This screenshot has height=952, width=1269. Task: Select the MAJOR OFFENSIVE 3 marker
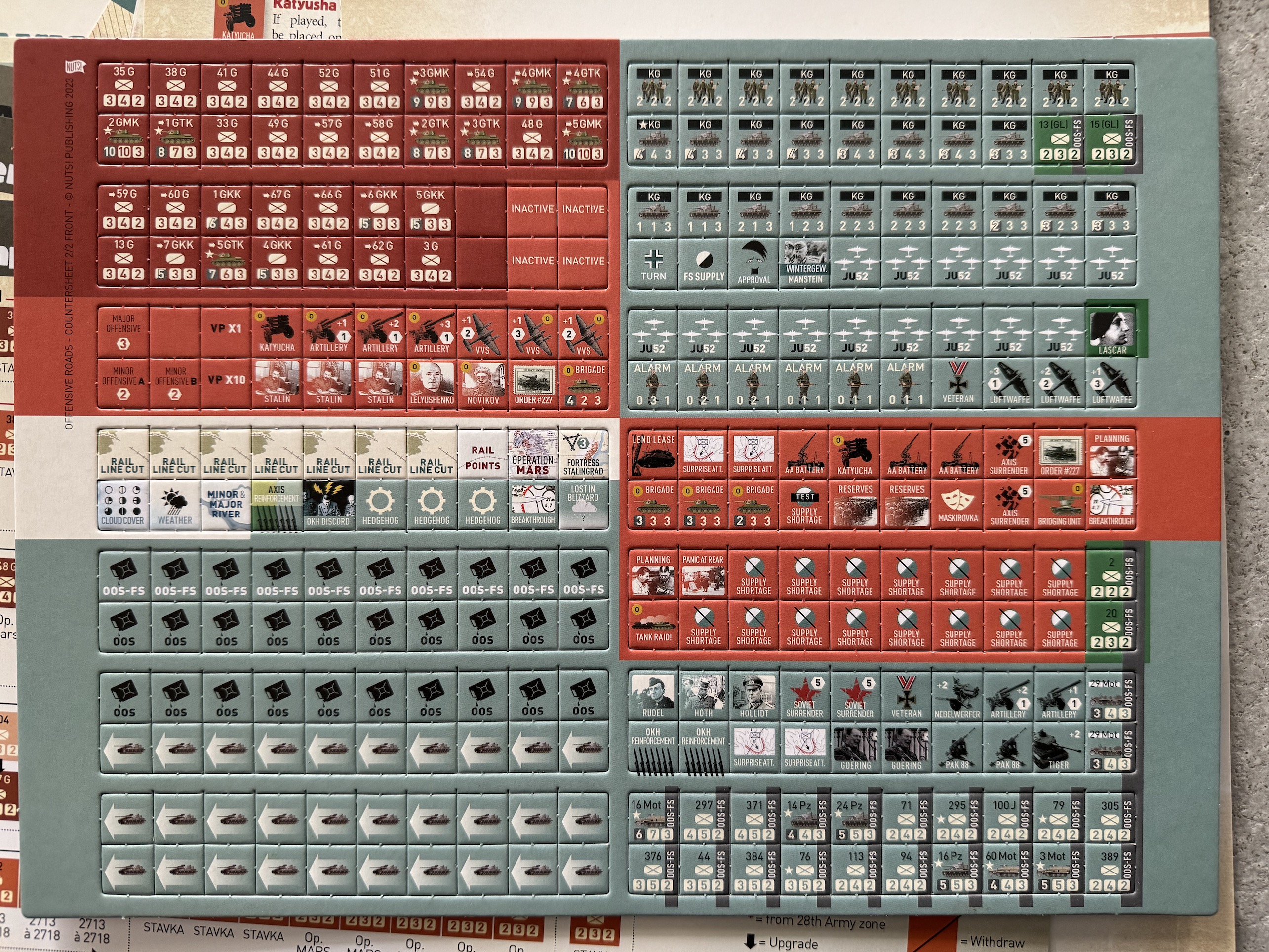pyautogui.click(x=123, y=332)
